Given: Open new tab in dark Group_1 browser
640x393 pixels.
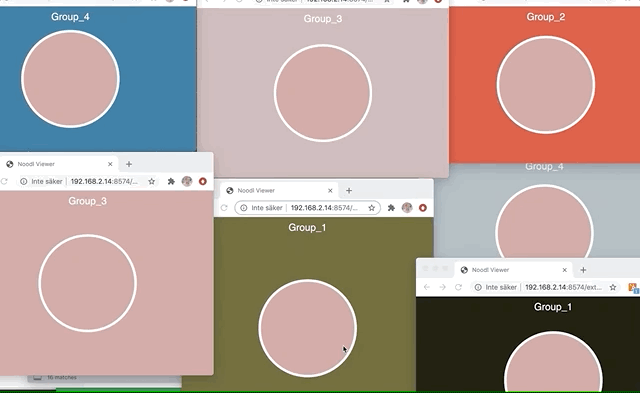Looking at the screenshot, I should [x=583, y=270].
